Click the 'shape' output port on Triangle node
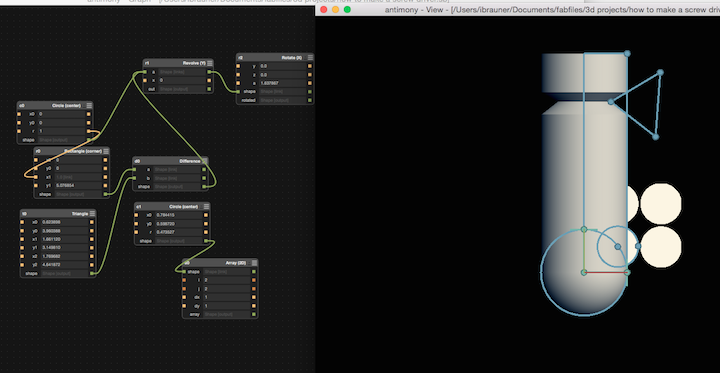 coord(92,274)
